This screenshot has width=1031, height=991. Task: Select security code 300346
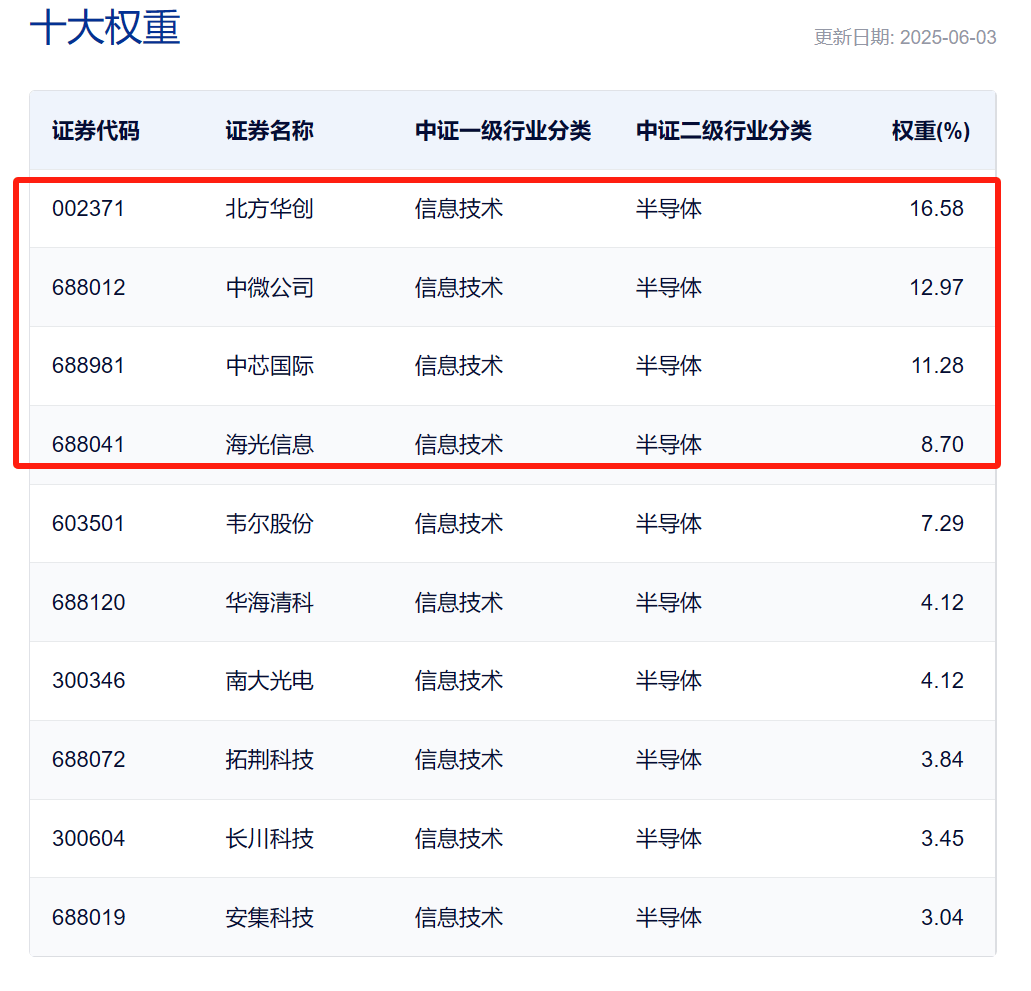point(88,681)
